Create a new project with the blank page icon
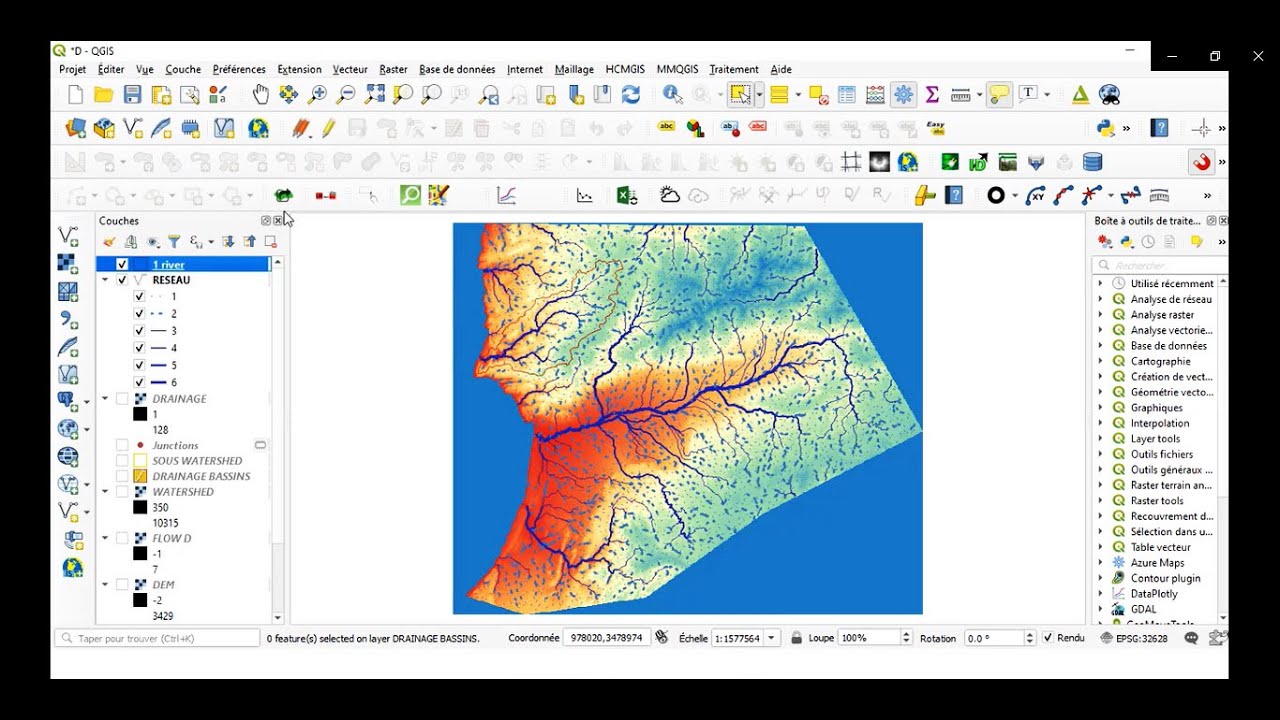Screen dimensions: 1280x720 (x=75, y=95)
